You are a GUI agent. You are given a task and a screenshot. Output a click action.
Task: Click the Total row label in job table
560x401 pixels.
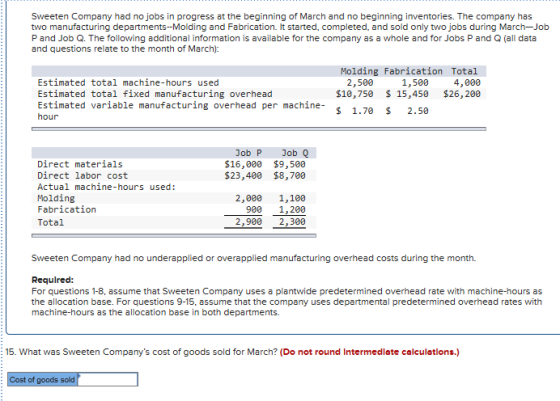point(51,222)
